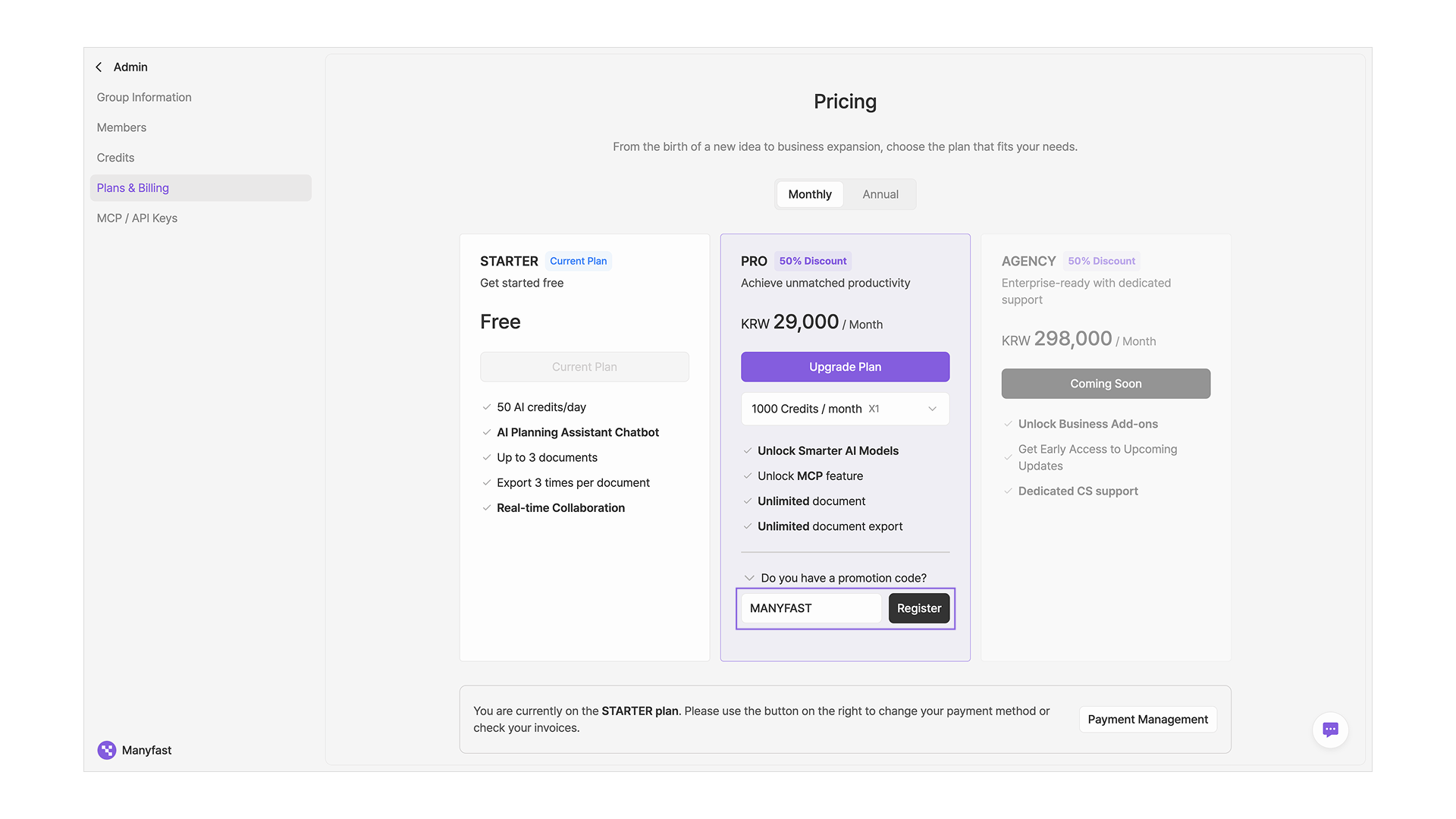Click the 50% Discount badge on PRO
This screenshot has width=1456, height=819.
(x=812, y=261)
